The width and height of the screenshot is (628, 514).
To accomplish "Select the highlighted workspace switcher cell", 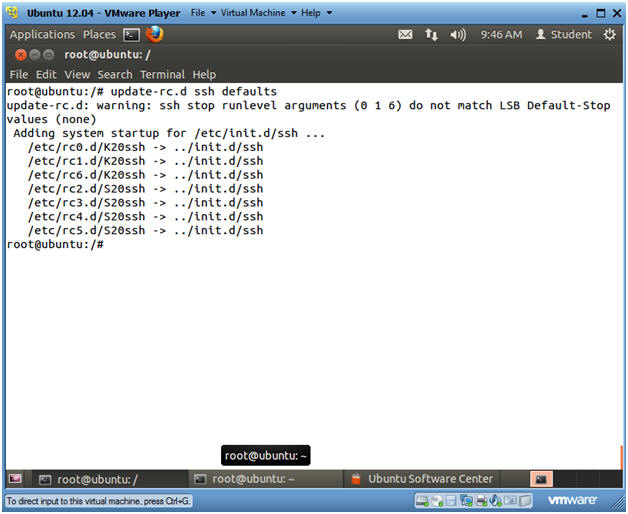I will pyautogui.click(x=541, y=479).
